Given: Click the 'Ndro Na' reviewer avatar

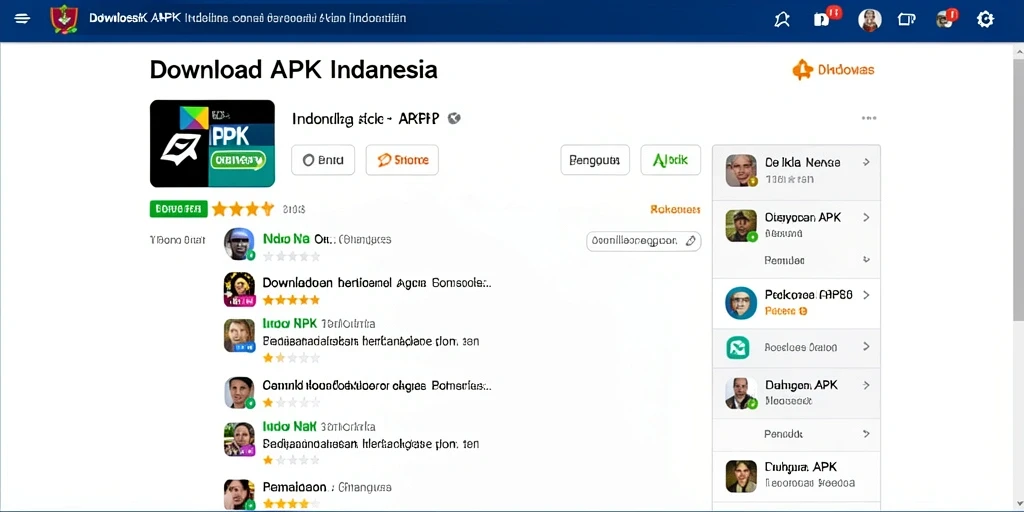Looking at the screenshot, I should [239, 244].
